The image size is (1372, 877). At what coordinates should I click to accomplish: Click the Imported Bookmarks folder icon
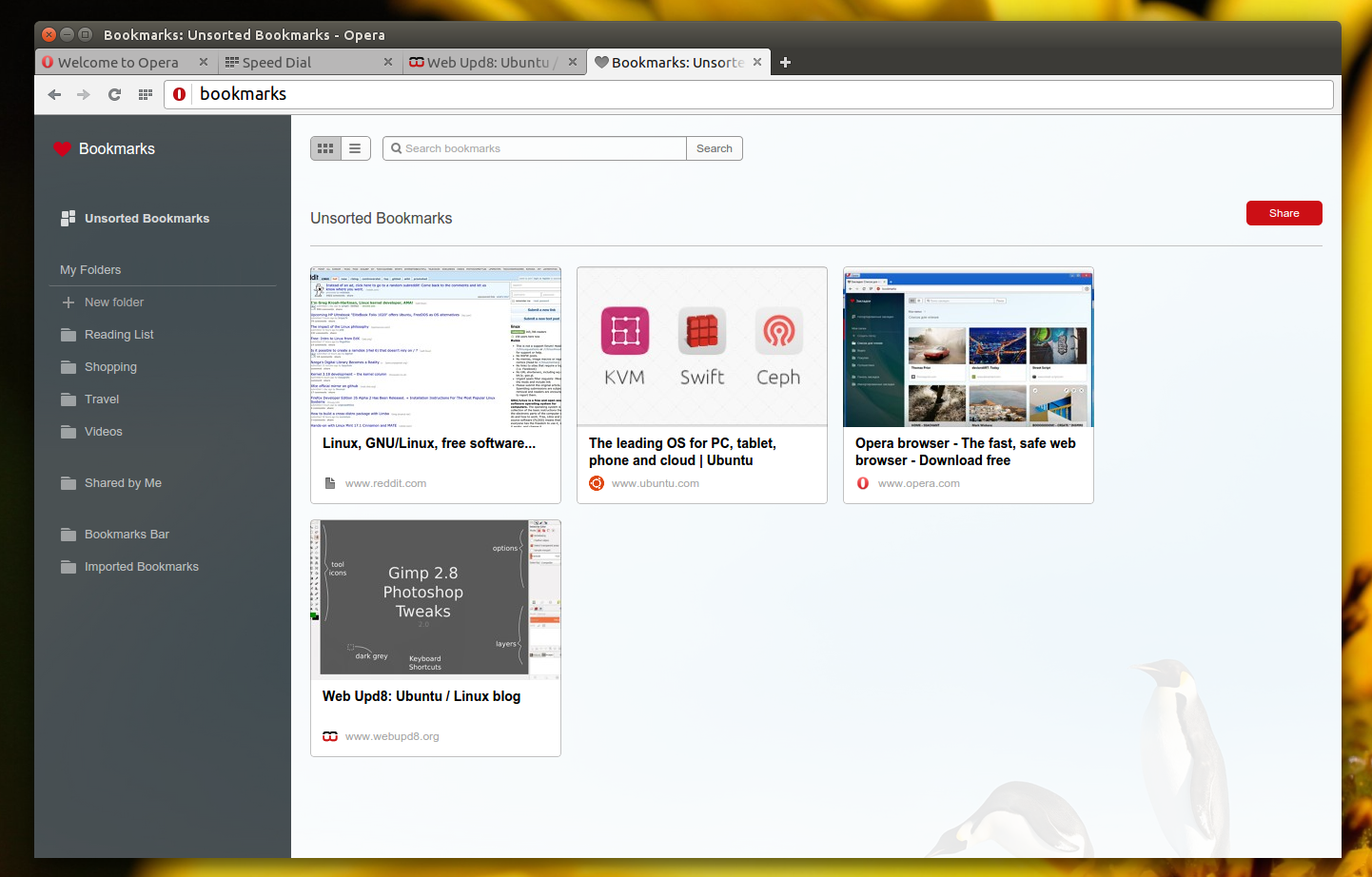click(x=69, y=567)
